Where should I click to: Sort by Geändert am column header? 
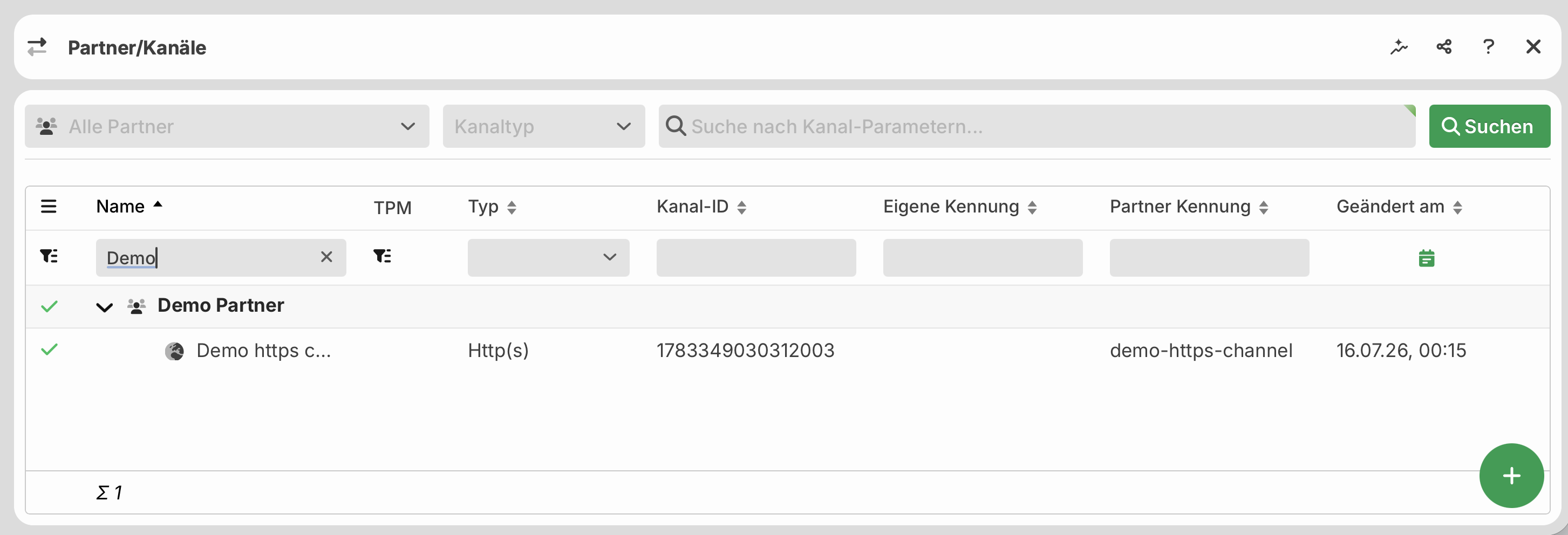1399,207
